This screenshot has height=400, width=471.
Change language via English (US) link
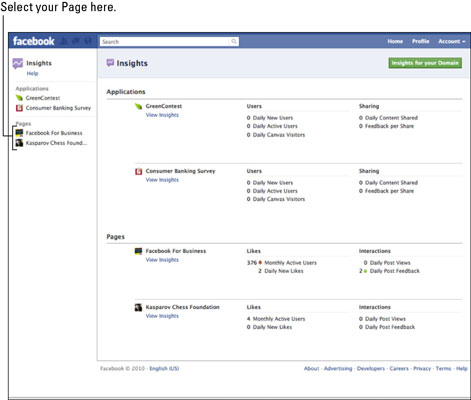[164, 369]
